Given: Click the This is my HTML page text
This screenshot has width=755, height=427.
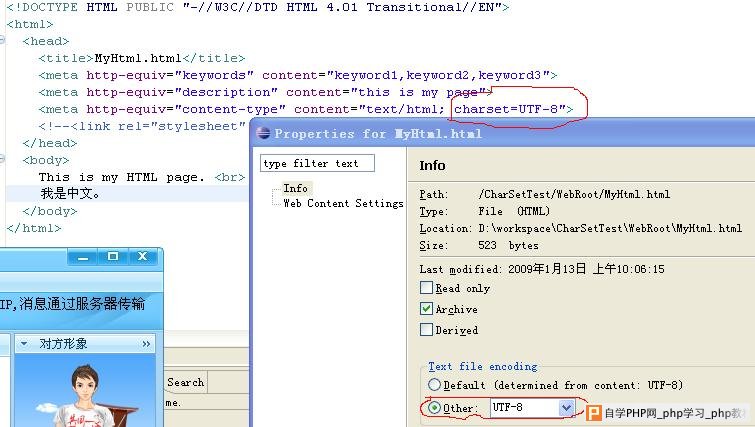Looking at the screenshot, I should pos(121,177).
